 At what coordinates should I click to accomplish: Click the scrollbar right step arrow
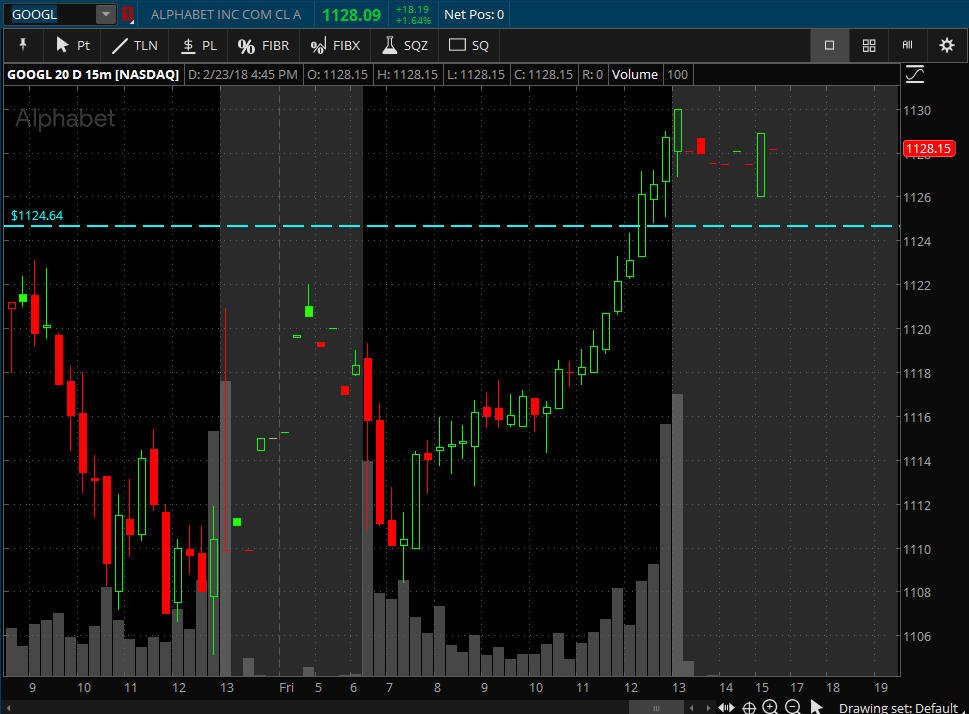coord(708,708)
